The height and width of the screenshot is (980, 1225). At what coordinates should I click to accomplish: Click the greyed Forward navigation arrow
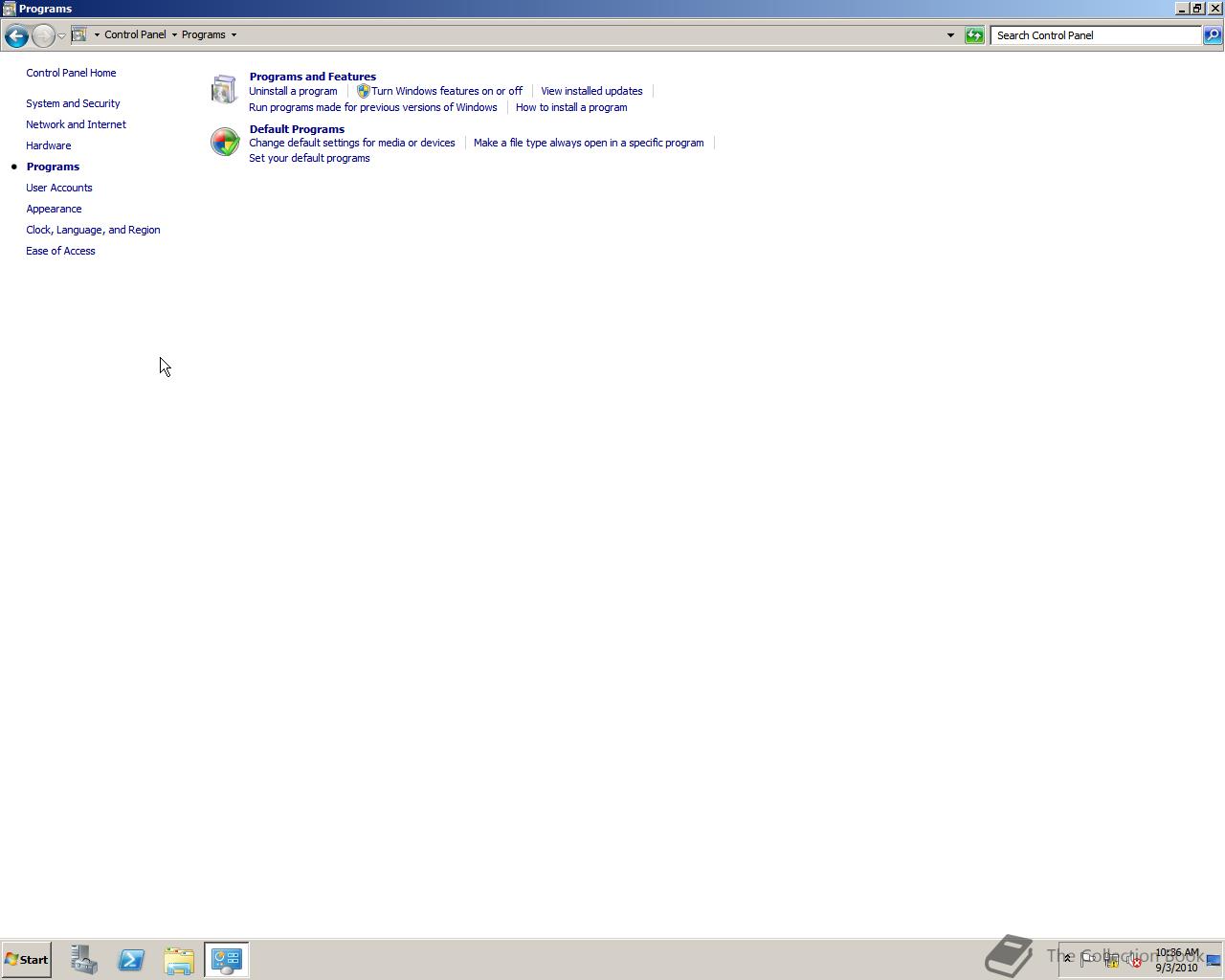point(43,35)
